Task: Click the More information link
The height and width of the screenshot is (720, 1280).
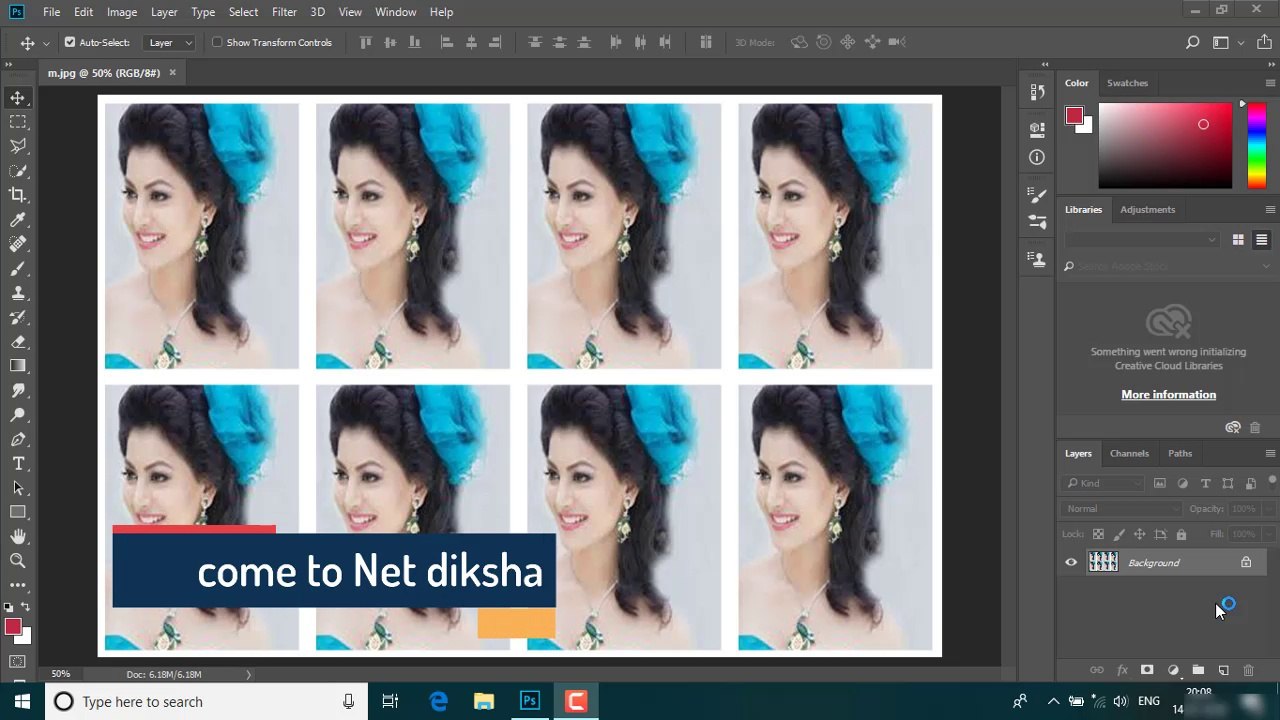Action: point(1168,394)
